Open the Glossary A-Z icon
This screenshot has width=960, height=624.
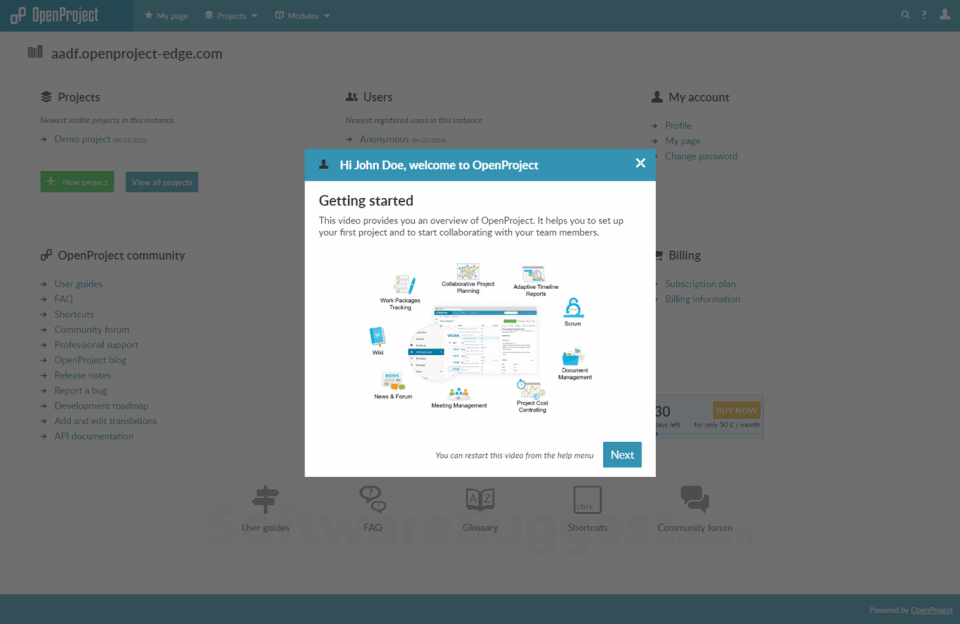click(480, 498)
